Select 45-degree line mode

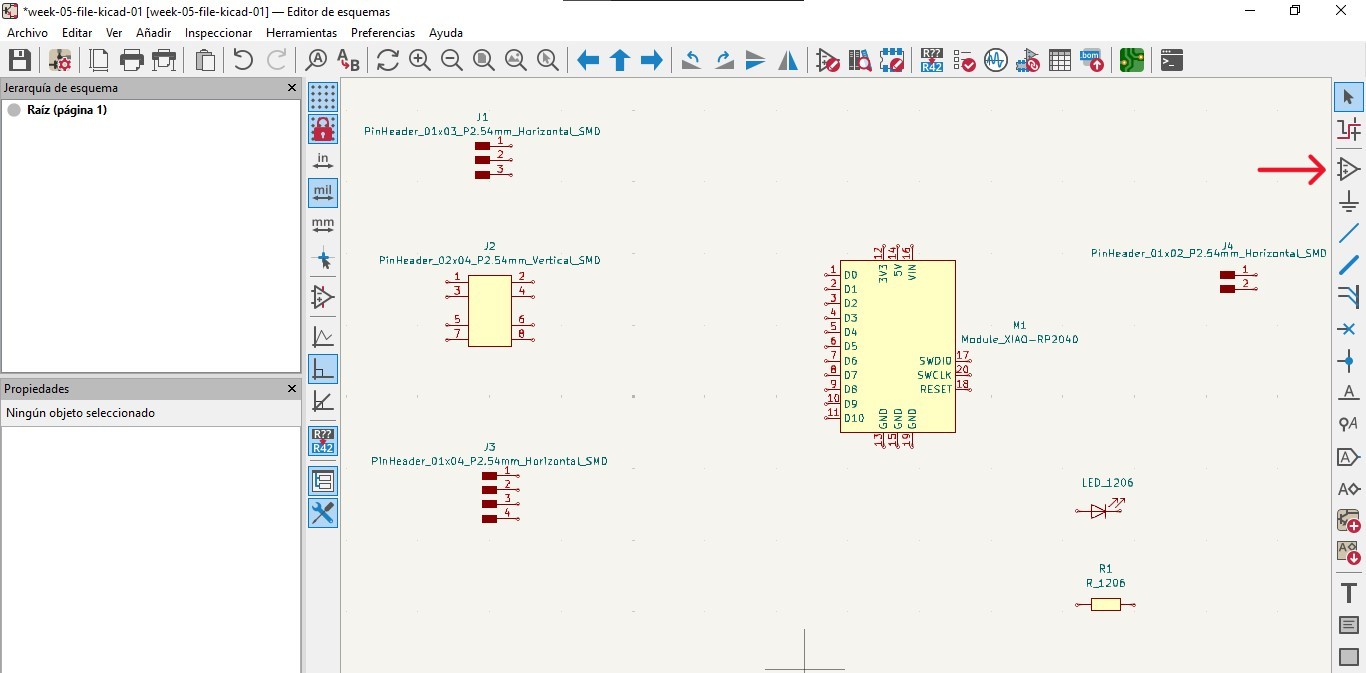point(323,401)
